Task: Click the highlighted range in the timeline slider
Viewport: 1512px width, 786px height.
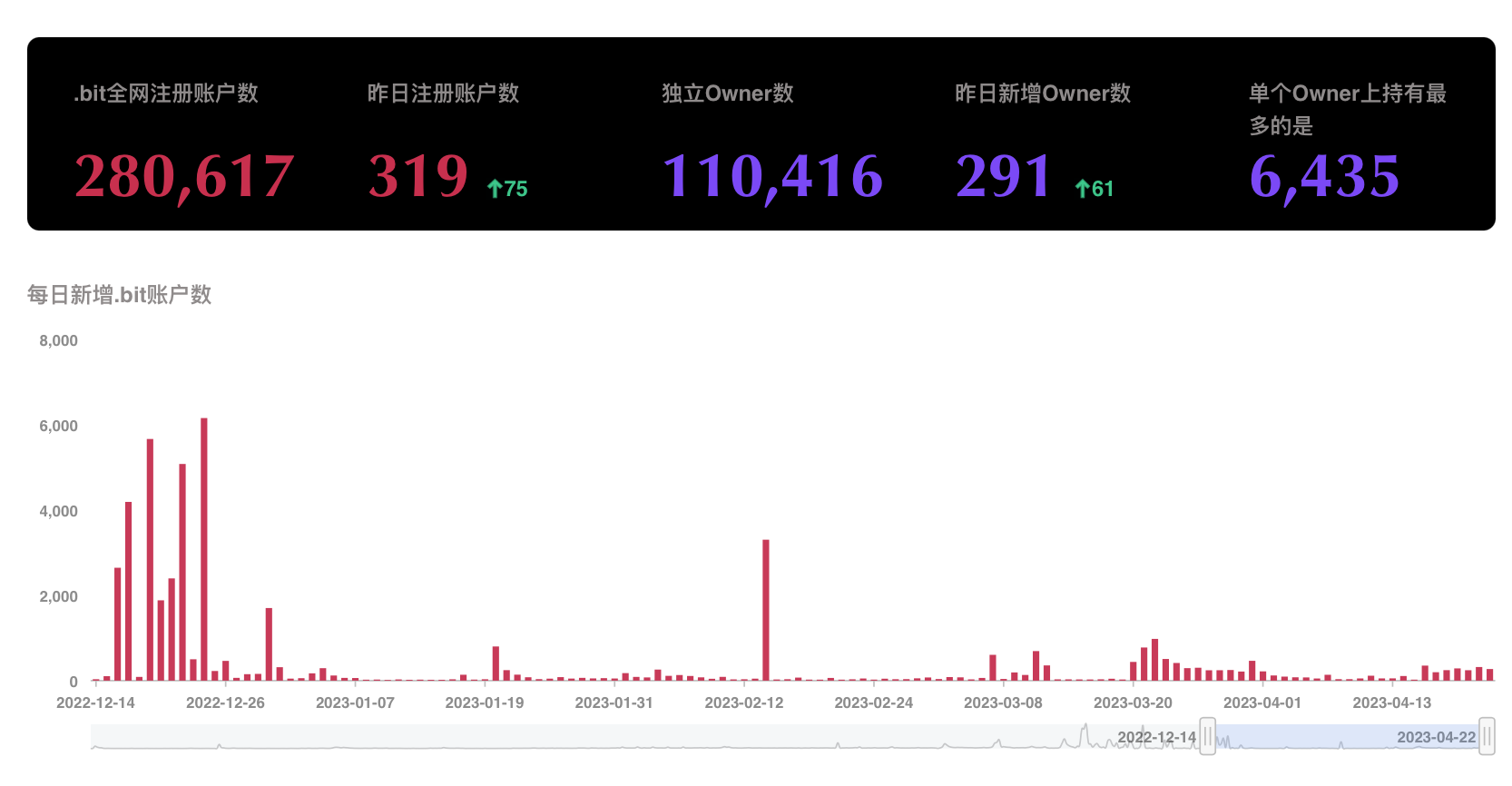Action: 1347,736
